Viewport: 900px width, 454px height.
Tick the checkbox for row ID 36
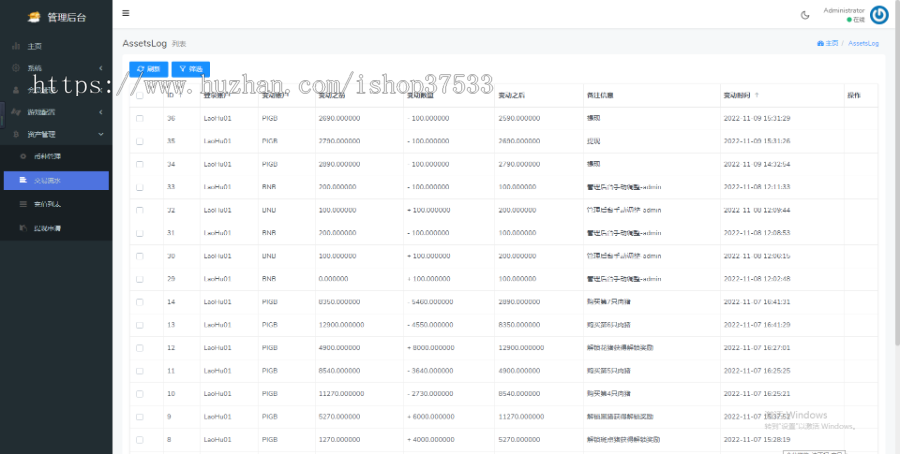coord(139,118)
